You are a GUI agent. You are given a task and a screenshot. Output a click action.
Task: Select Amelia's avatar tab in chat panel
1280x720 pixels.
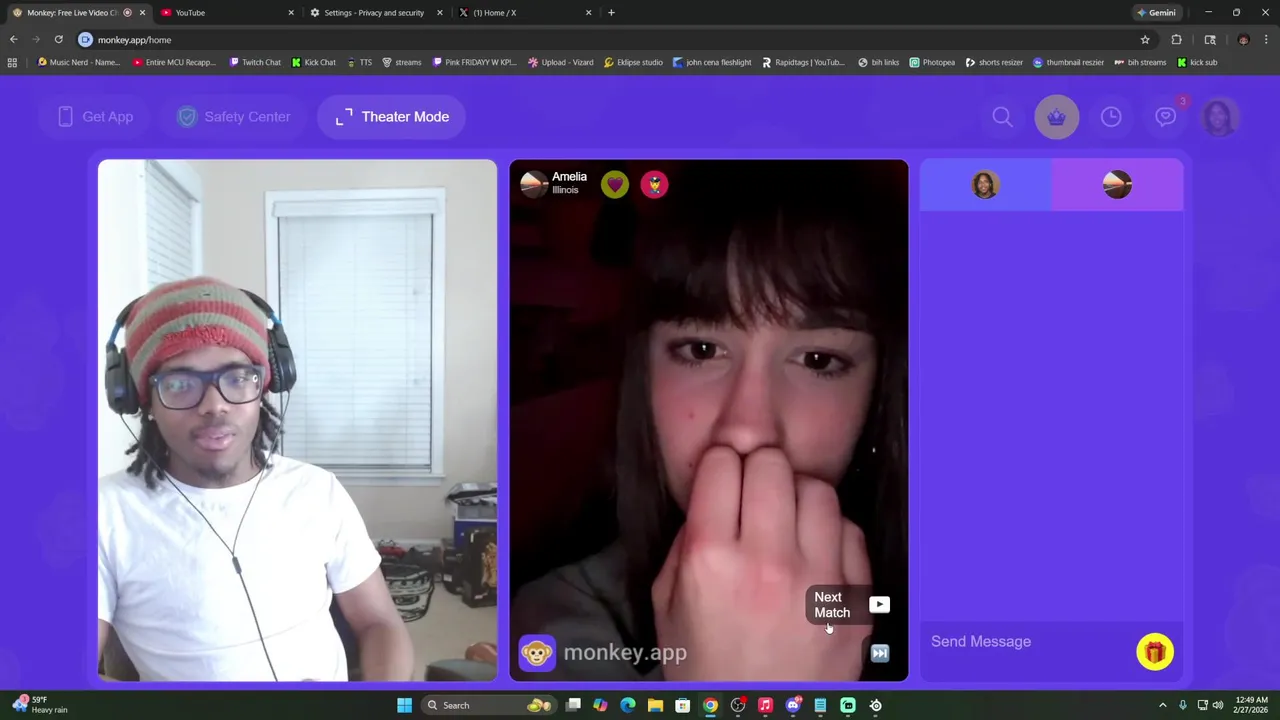pyautogui.click(x=1117, y=185)
